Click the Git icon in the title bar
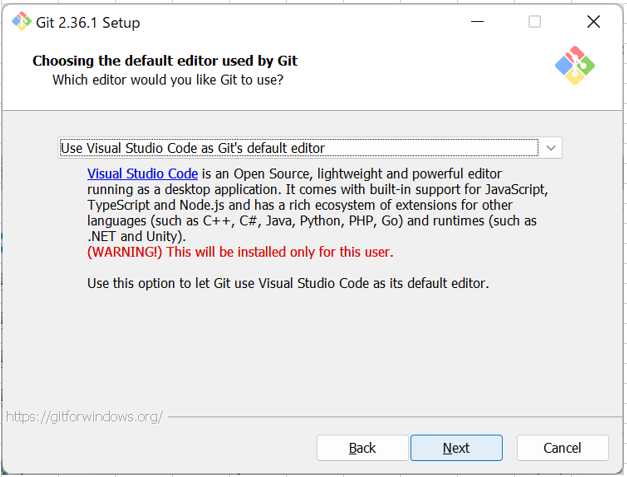627x477 pixels. (21, 22)
